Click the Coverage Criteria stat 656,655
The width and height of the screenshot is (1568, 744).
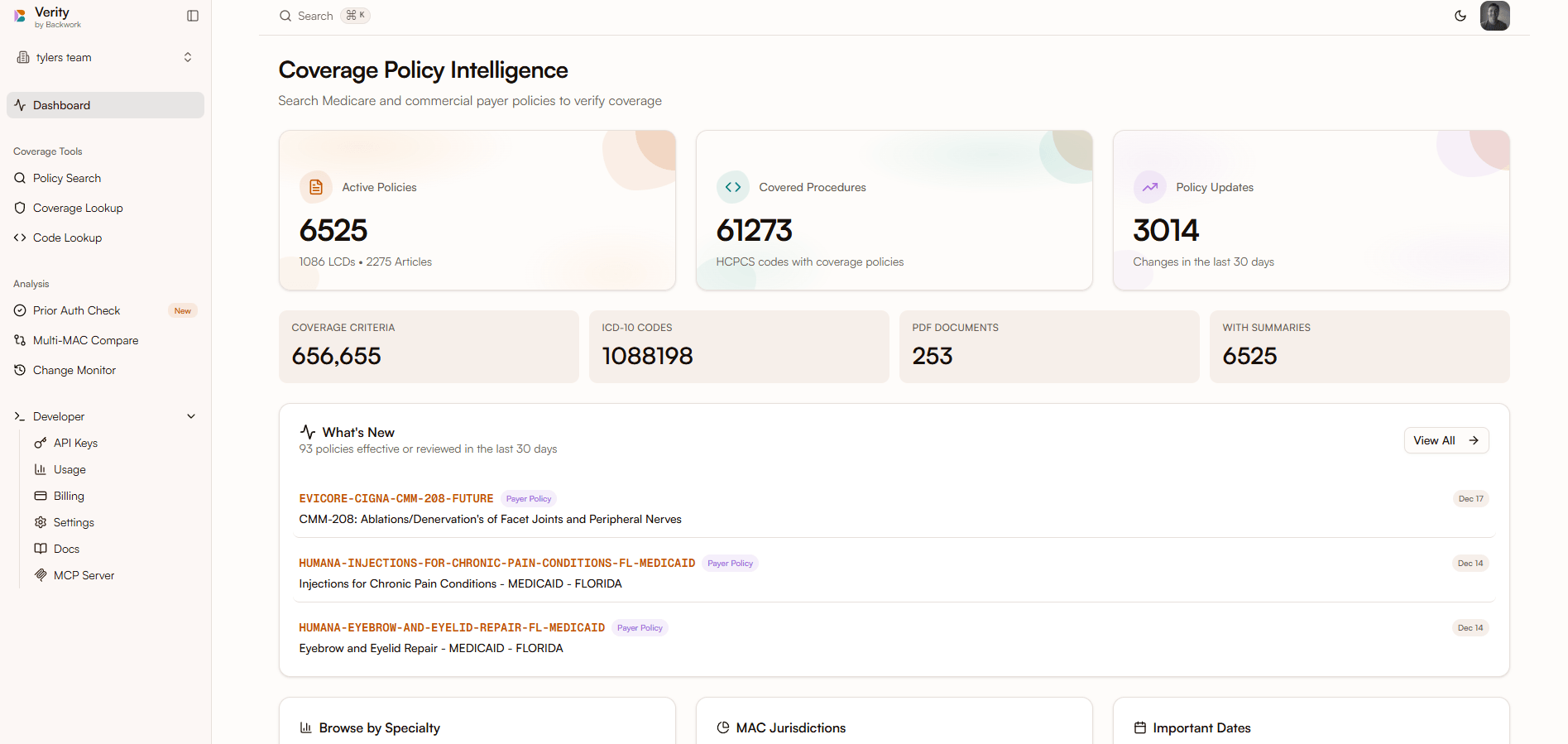429,347
